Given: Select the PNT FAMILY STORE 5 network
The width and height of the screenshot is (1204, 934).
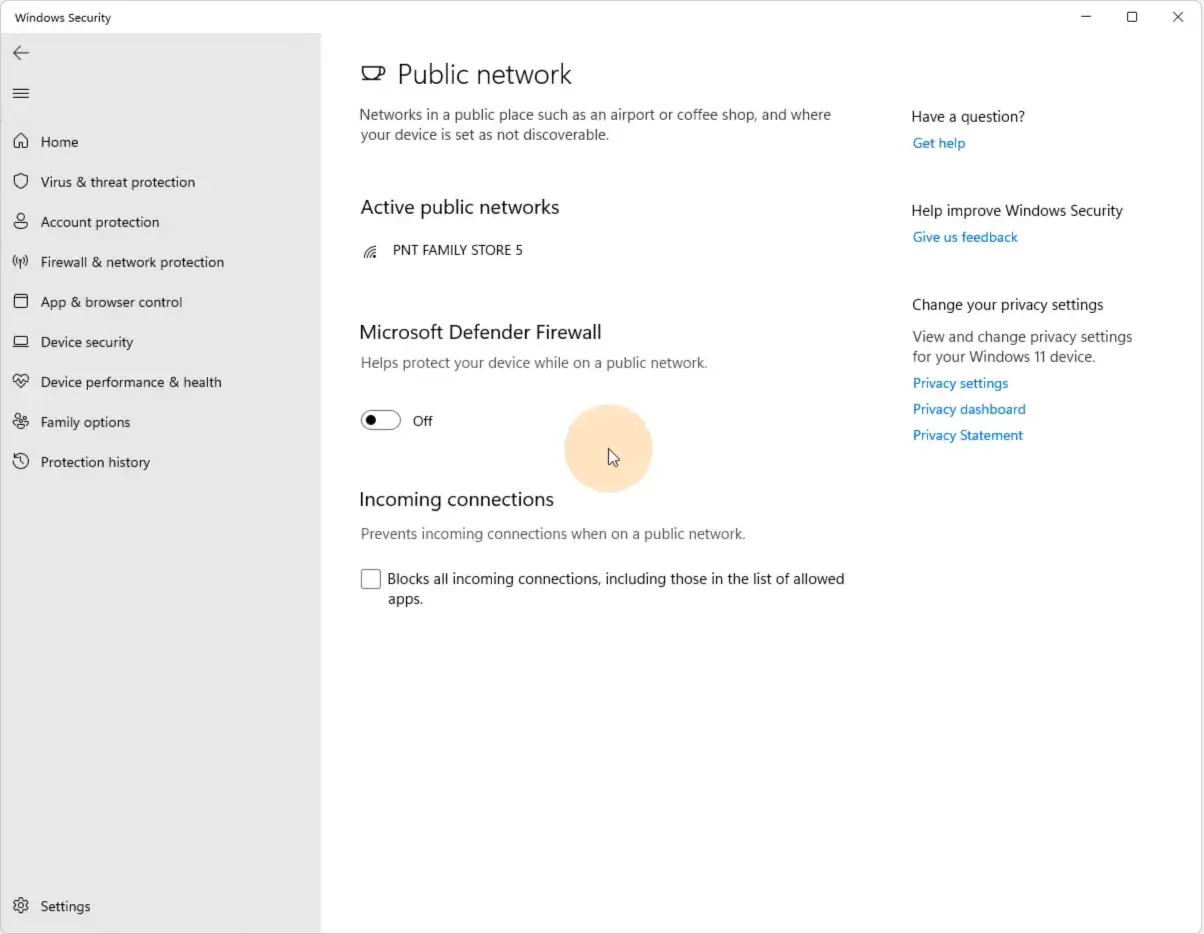Looking at the screenshot, I should click(457, 250).
